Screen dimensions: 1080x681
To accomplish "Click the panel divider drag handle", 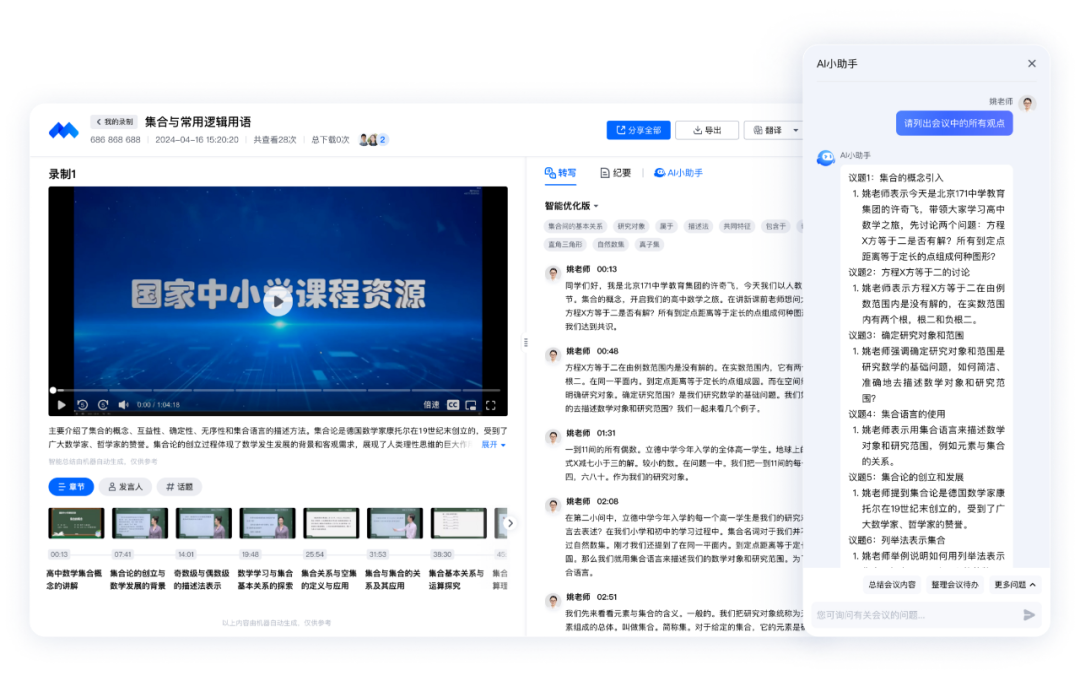I will click(x=526, y=342).
